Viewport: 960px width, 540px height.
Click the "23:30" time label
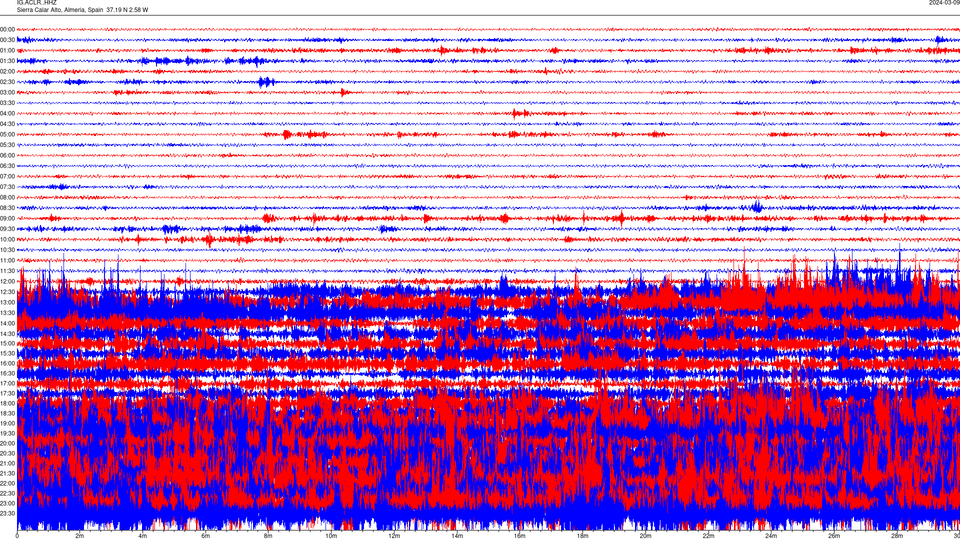pos(7,513)
